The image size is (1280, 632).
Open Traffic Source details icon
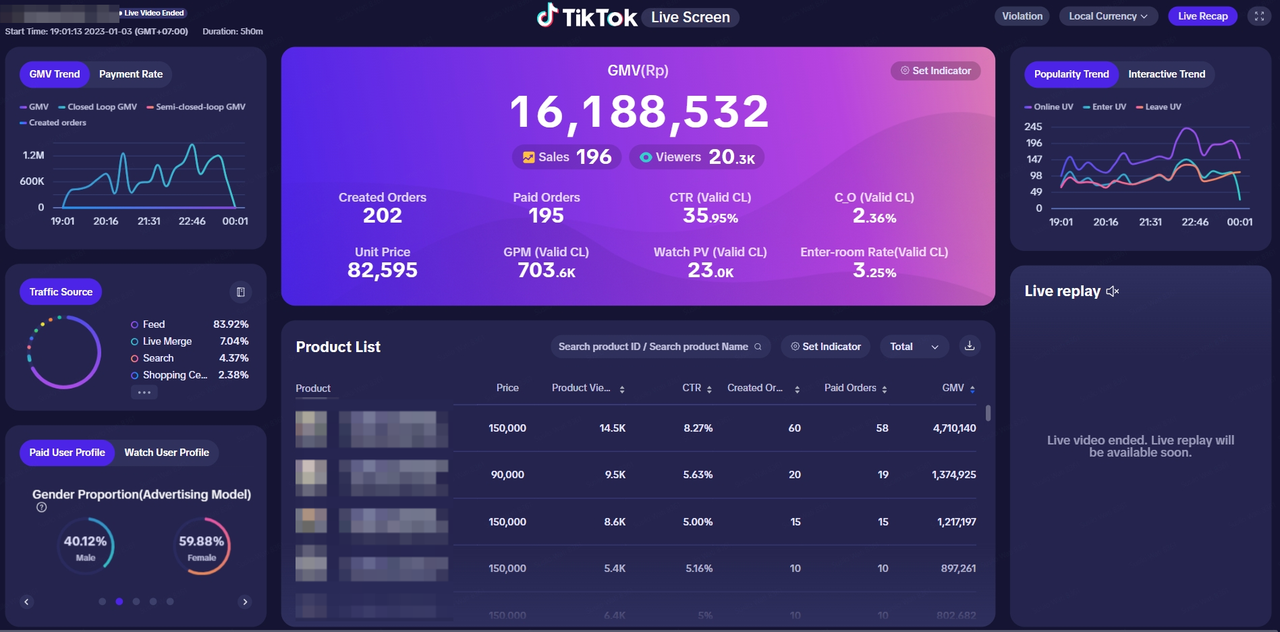(240, 292)
